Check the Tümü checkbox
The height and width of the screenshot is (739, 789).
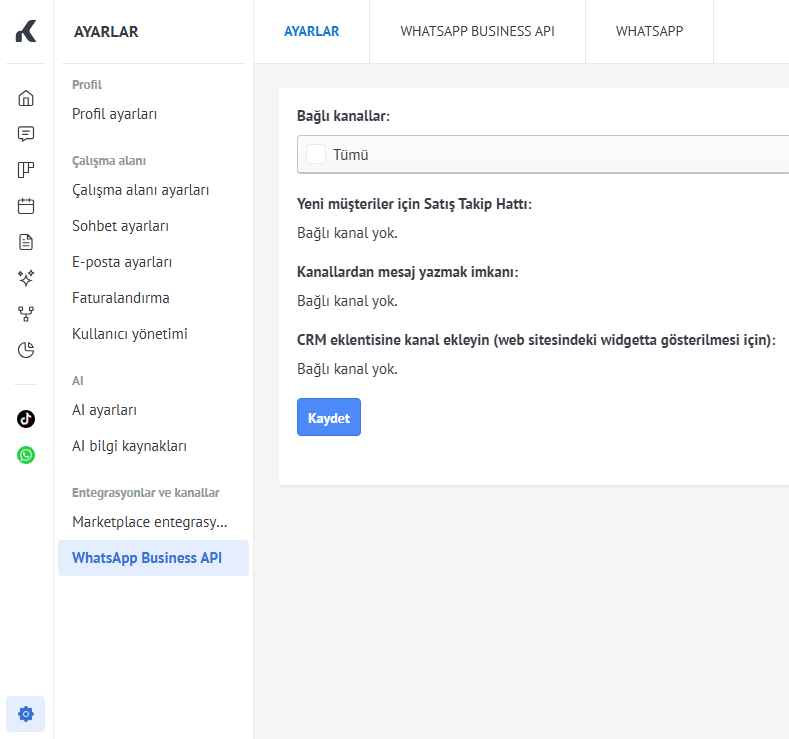pos(316,155)
